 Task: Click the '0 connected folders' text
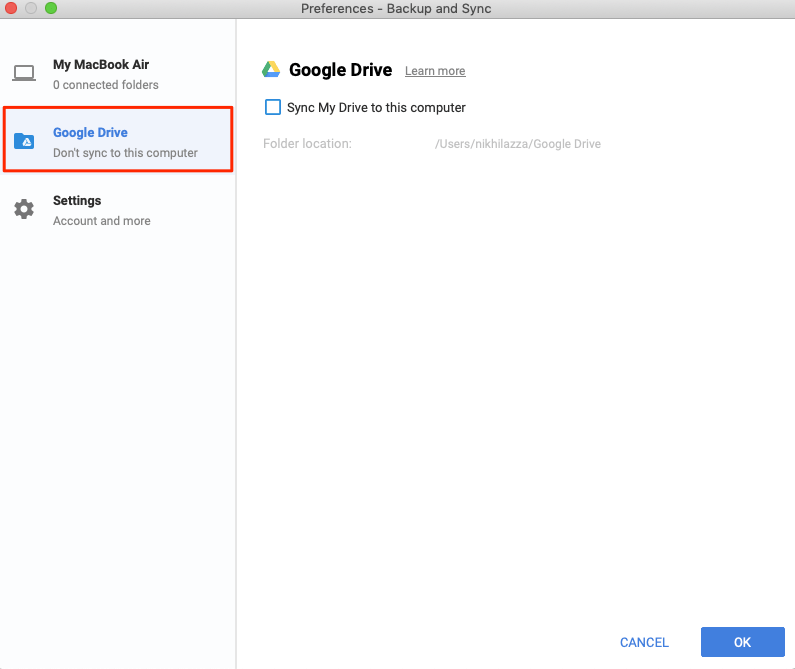click(106, 85)
